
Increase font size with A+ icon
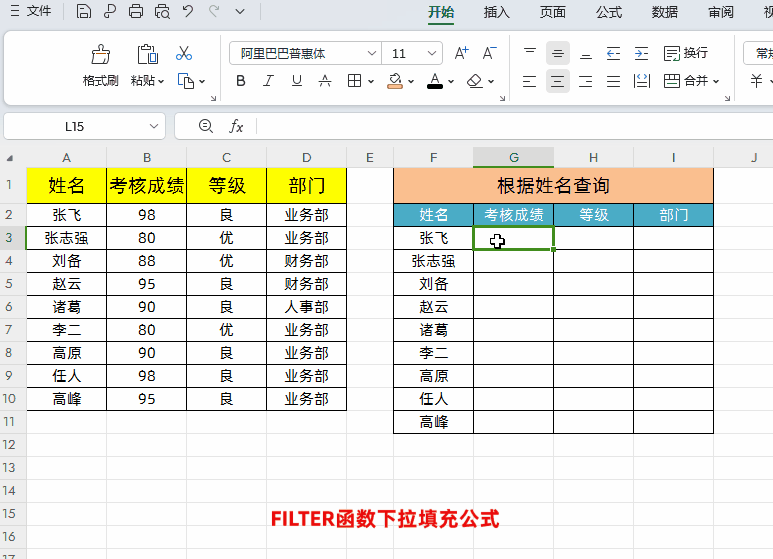click(461, 53)
